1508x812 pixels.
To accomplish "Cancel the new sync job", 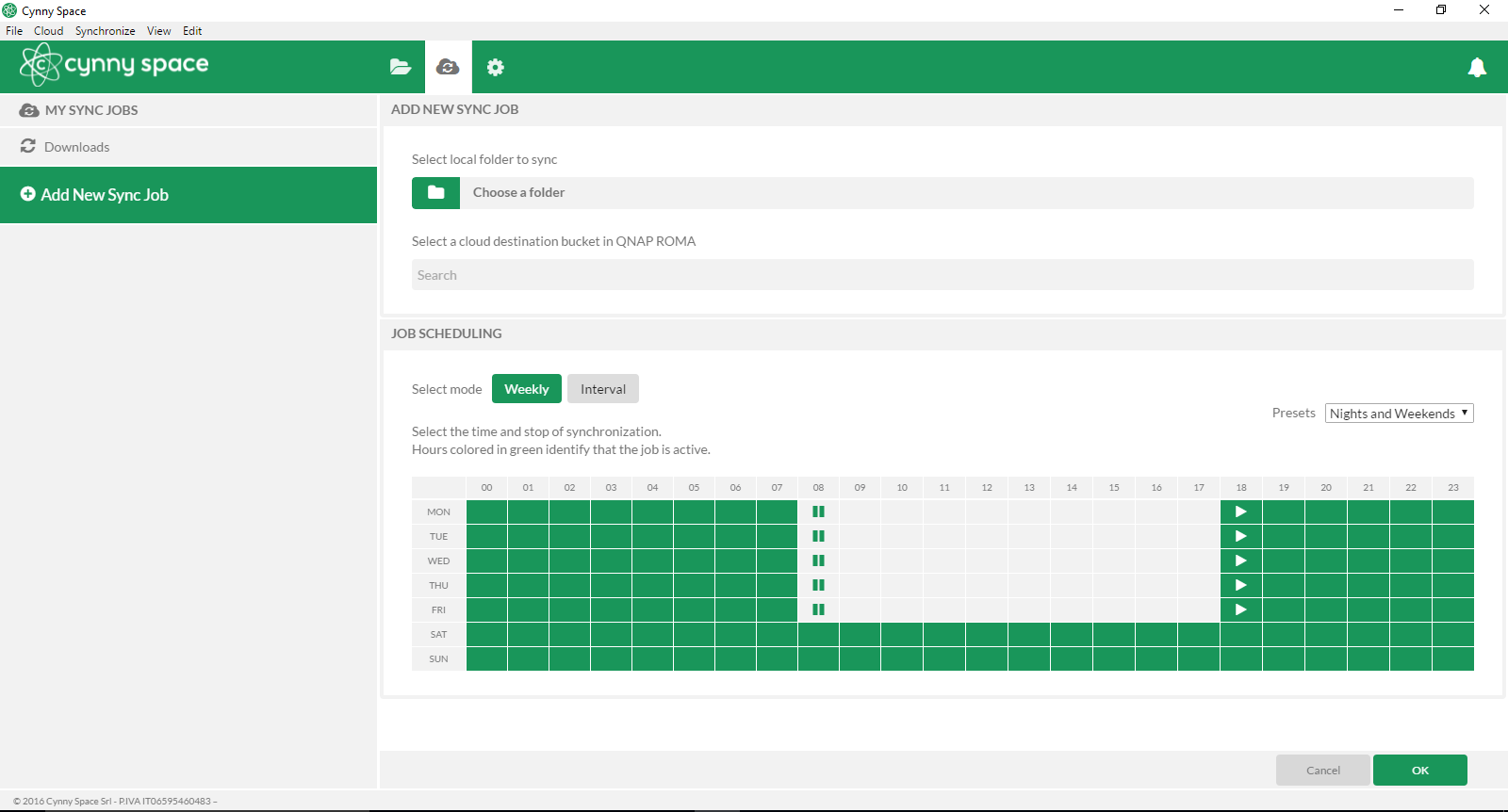I will coord(1323,771).
